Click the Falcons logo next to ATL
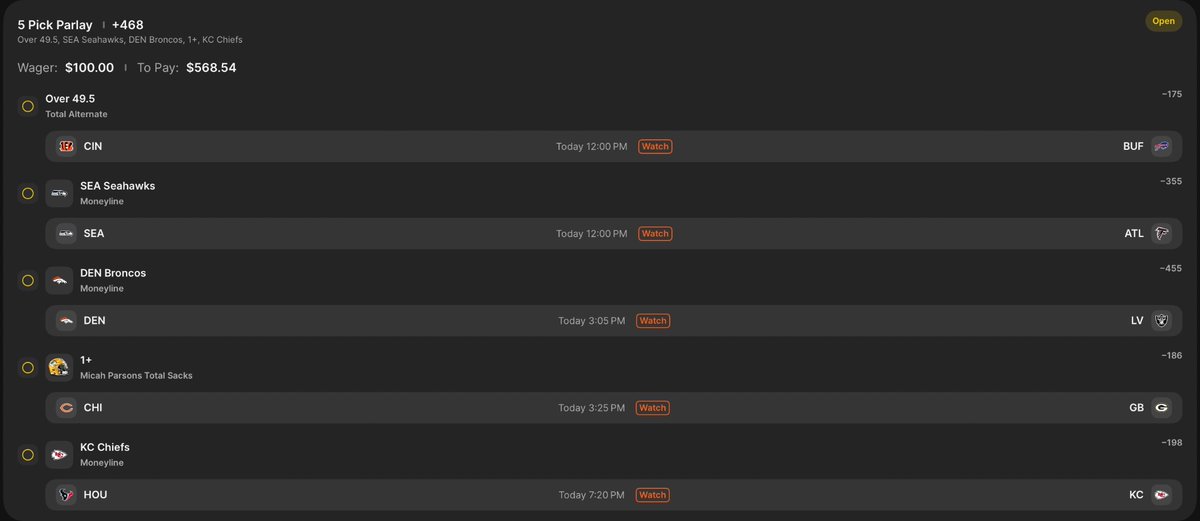Screen dimensions: 1200x521 pyautogui.click(x=1161, y=233)
